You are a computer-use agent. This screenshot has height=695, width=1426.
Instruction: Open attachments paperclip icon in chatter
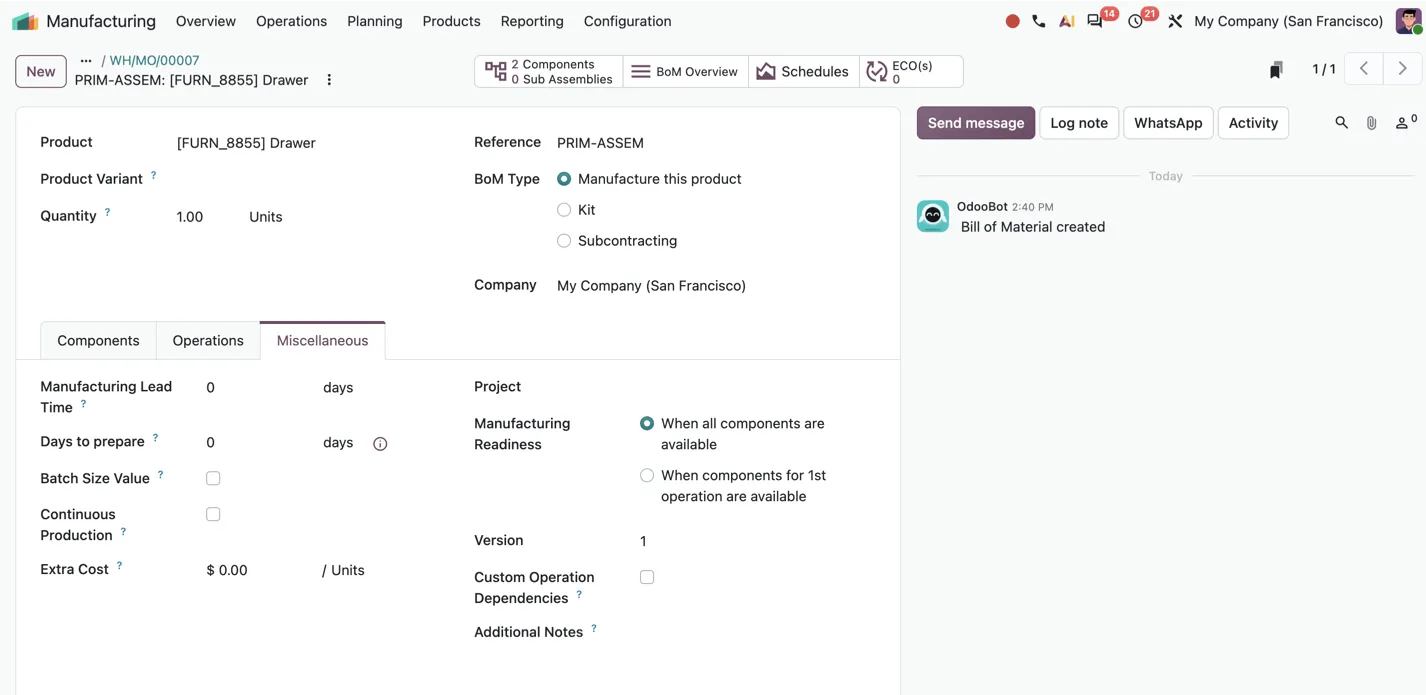point(1372,123)
